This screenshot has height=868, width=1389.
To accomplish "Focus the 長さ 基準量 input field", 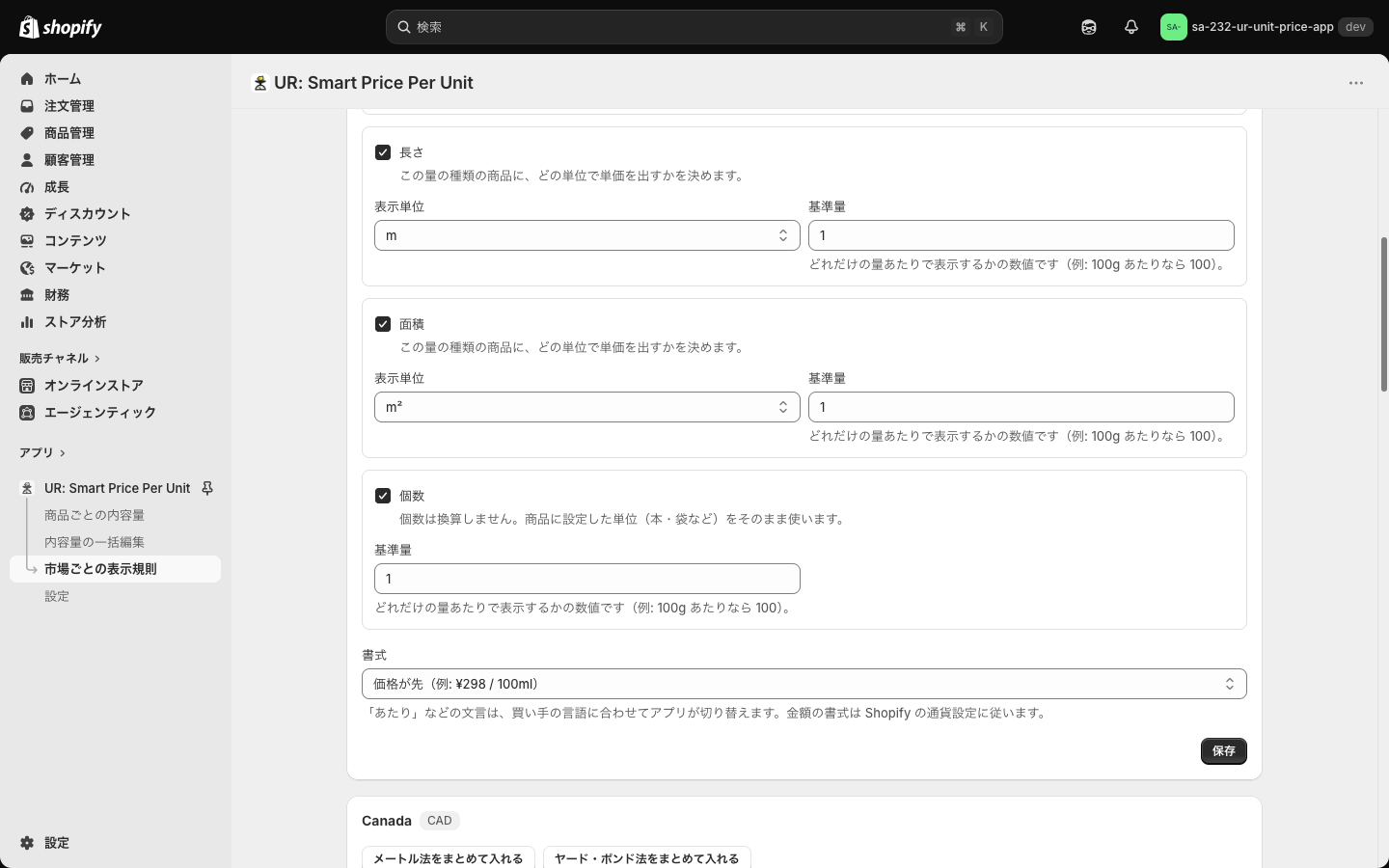I will point(1021,235).
